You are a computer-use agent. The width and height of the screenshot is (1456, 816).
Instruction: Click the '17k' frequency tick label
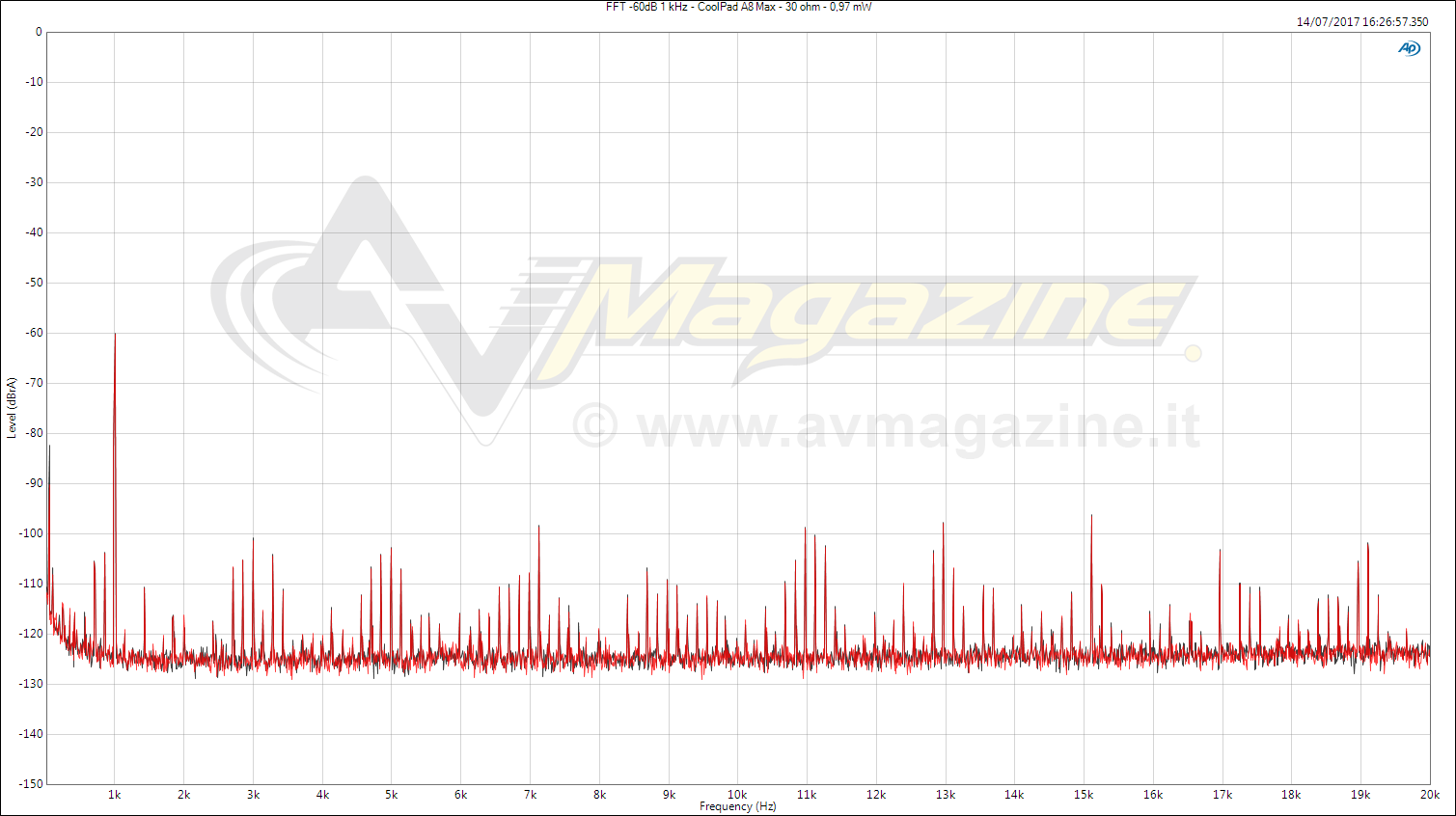tap(1222, 795)
